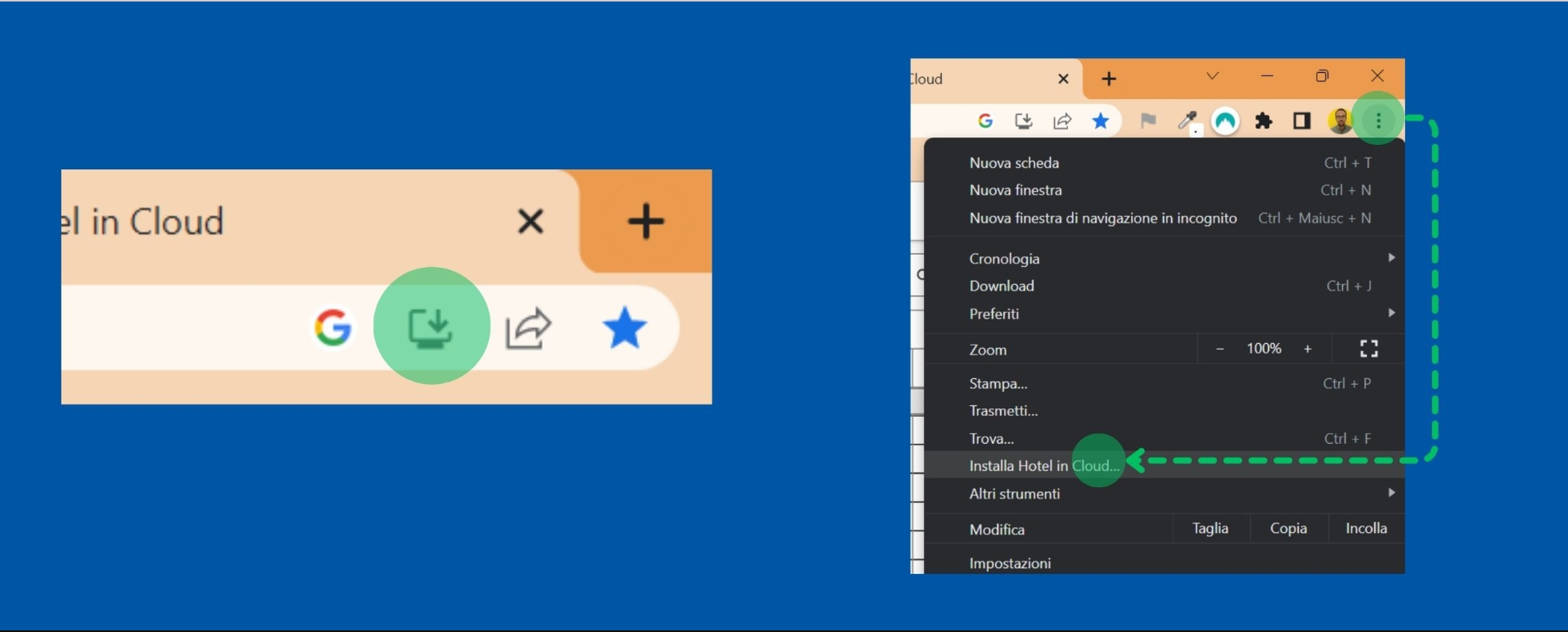The width and height of the screenshot is (1568, 632).
Task: Click the Copia button
Action: point(1288,529)
